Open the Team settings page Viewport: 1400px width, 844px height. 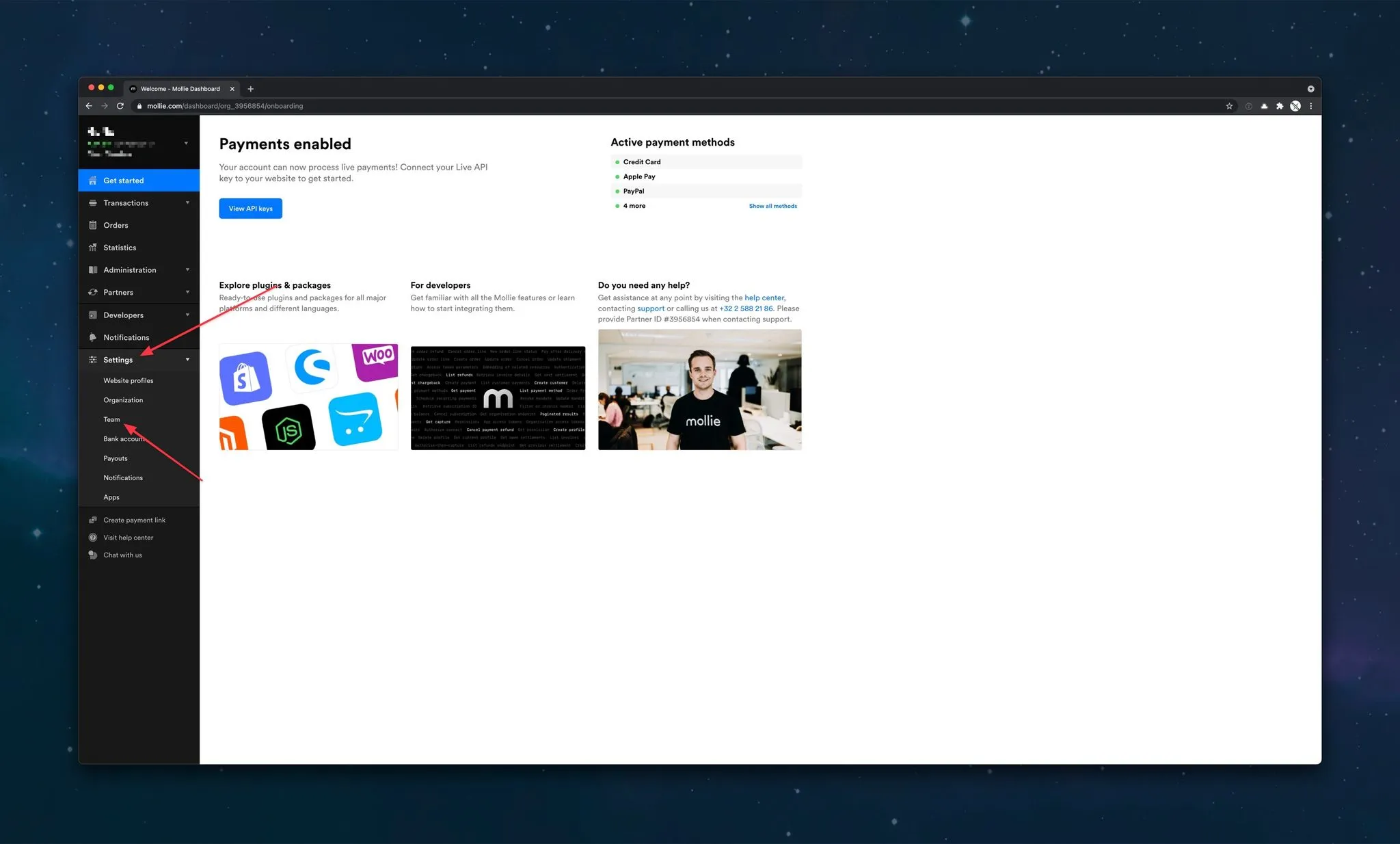(x=111, y=419)
